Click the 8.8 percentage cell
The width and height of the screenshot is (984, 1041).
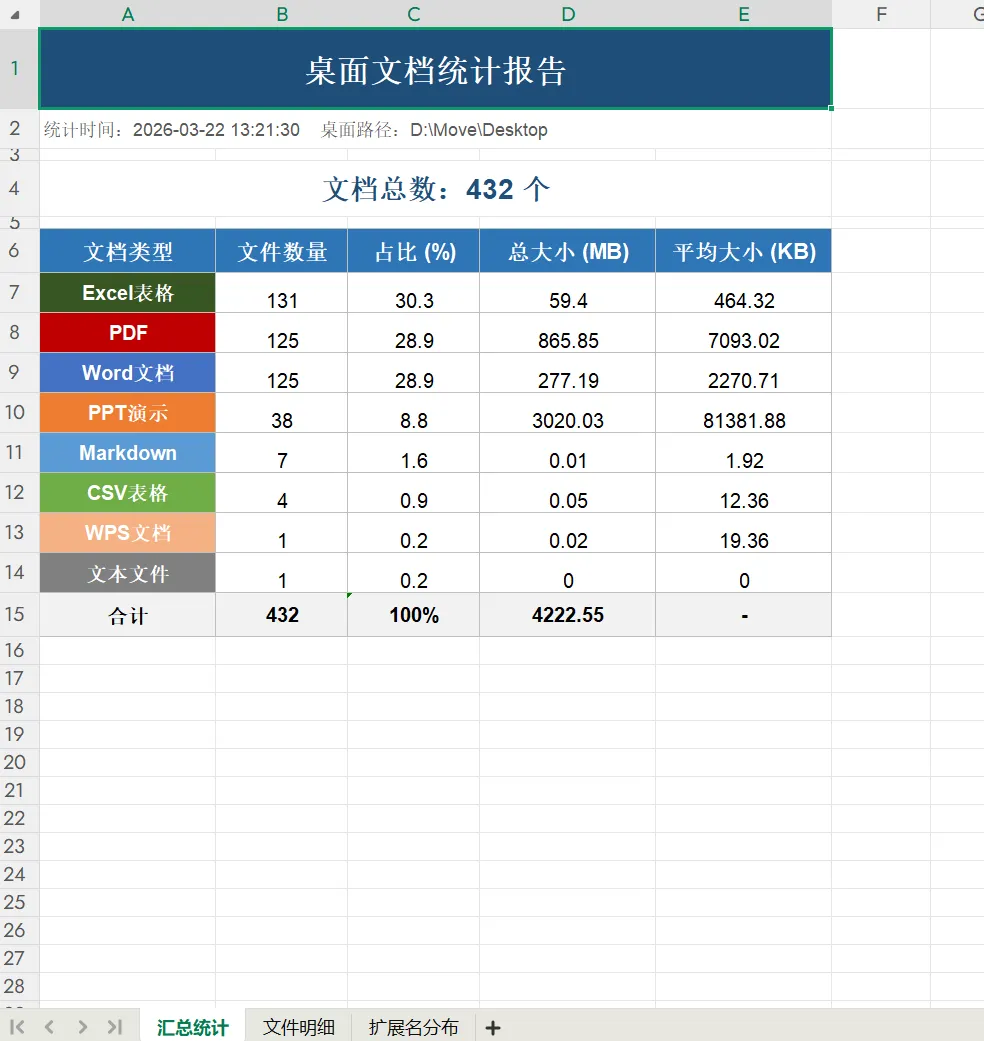[x=414, y=412]
